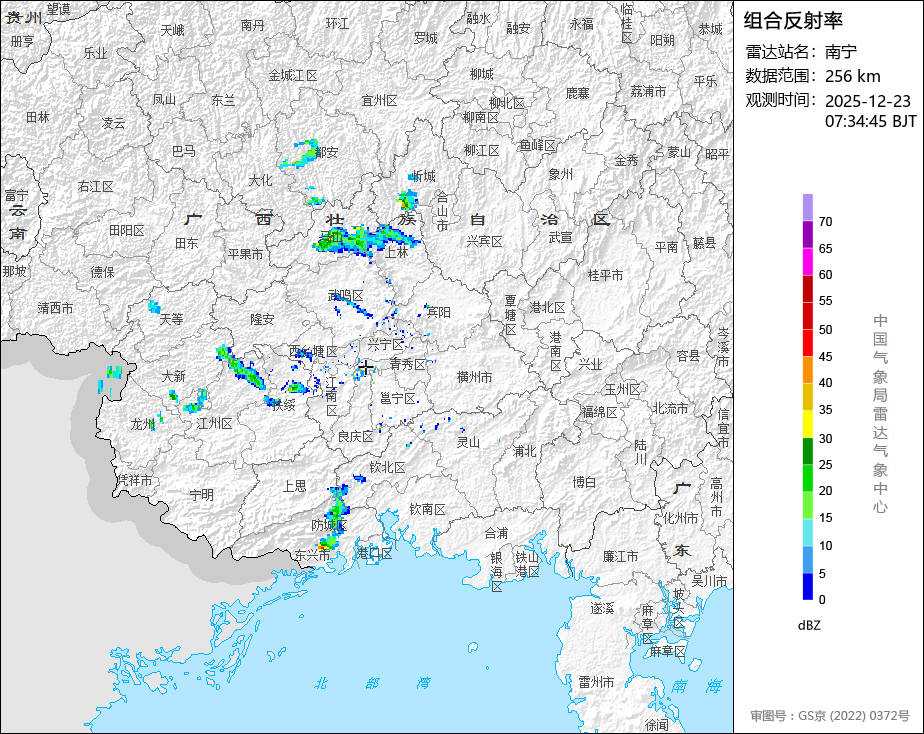
Task: Click the 大化 map label
Action: point(260,180)
